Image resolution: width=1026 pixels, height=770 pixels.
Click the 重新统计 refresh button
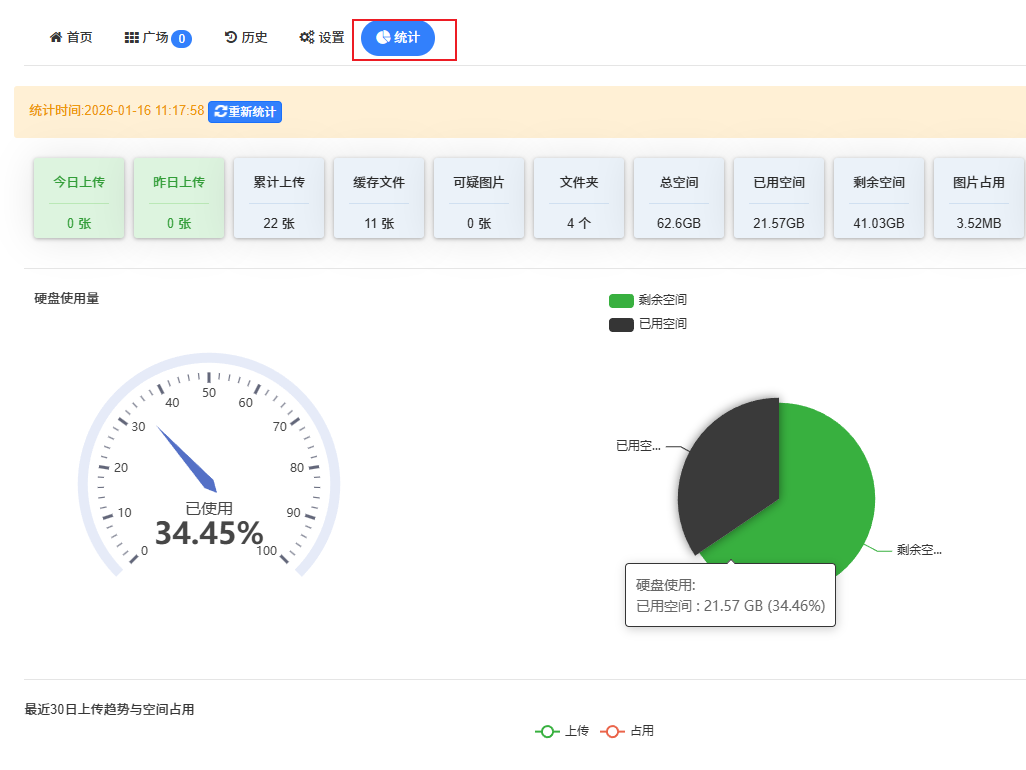coord(245,112)
